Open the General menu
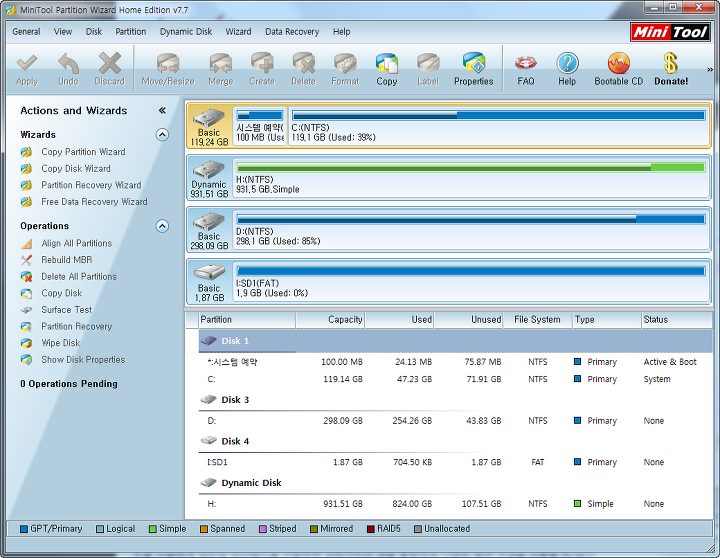The width and height of the screenshot is (720, 558). [x=26, y=32]
